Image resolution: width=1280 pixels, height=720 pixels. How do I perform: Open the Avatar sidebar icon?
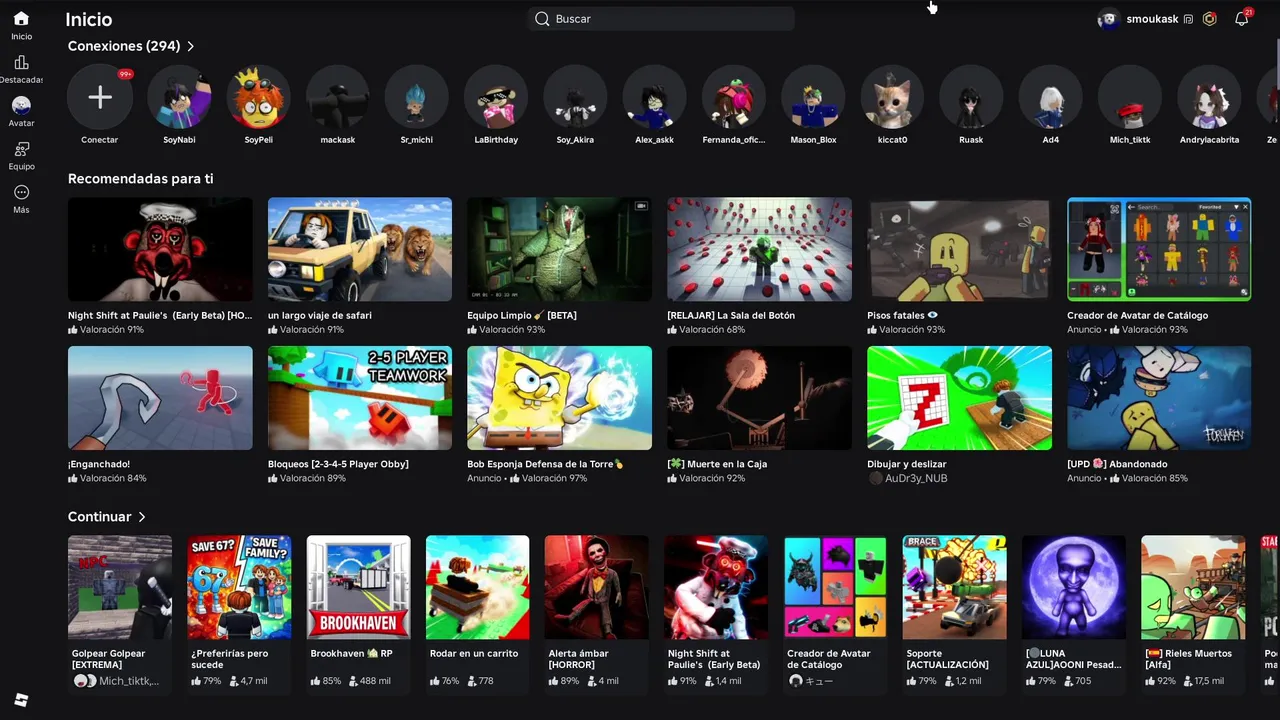(21, 105)
